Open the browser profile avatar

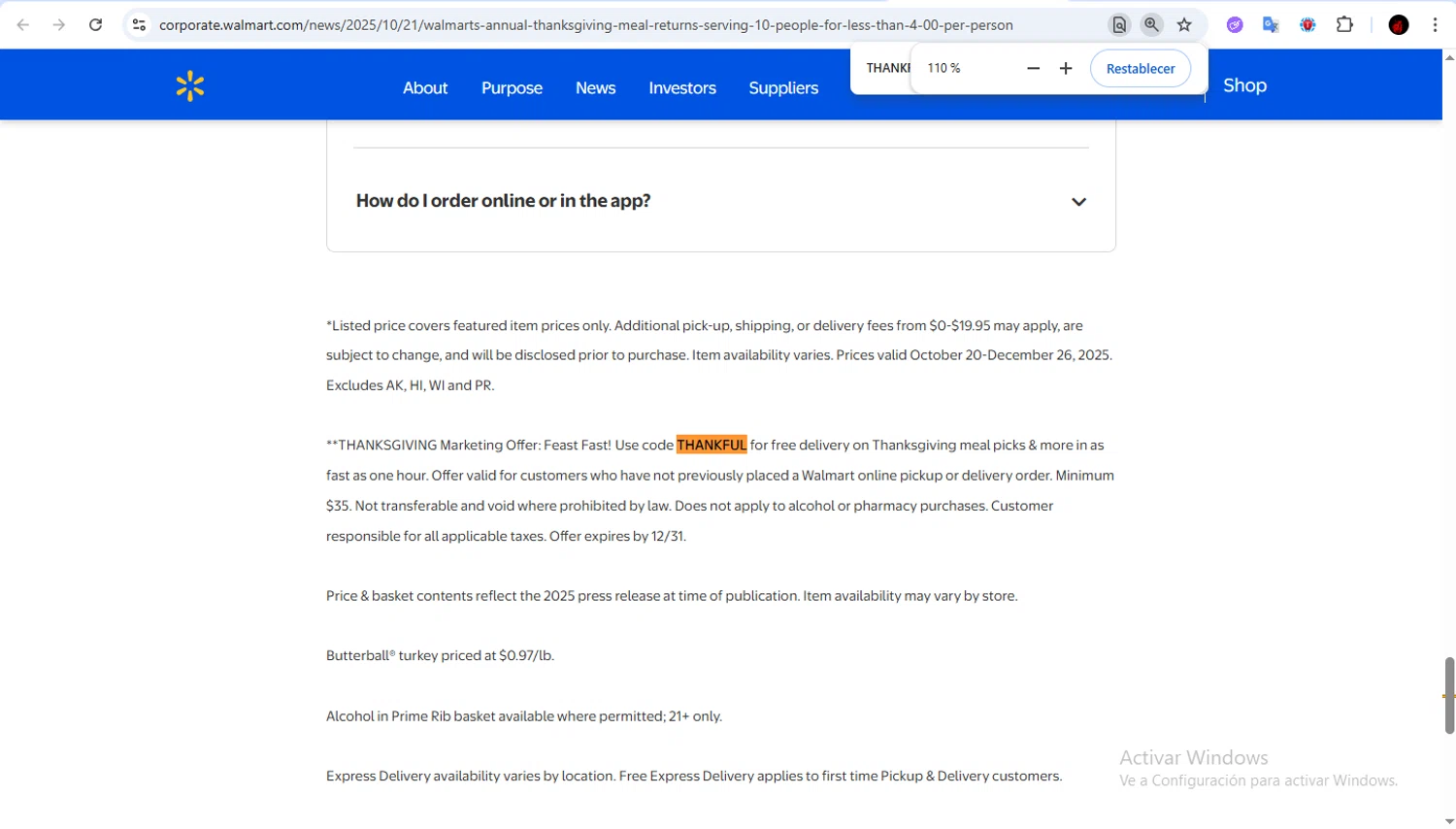click(1399, 25)
